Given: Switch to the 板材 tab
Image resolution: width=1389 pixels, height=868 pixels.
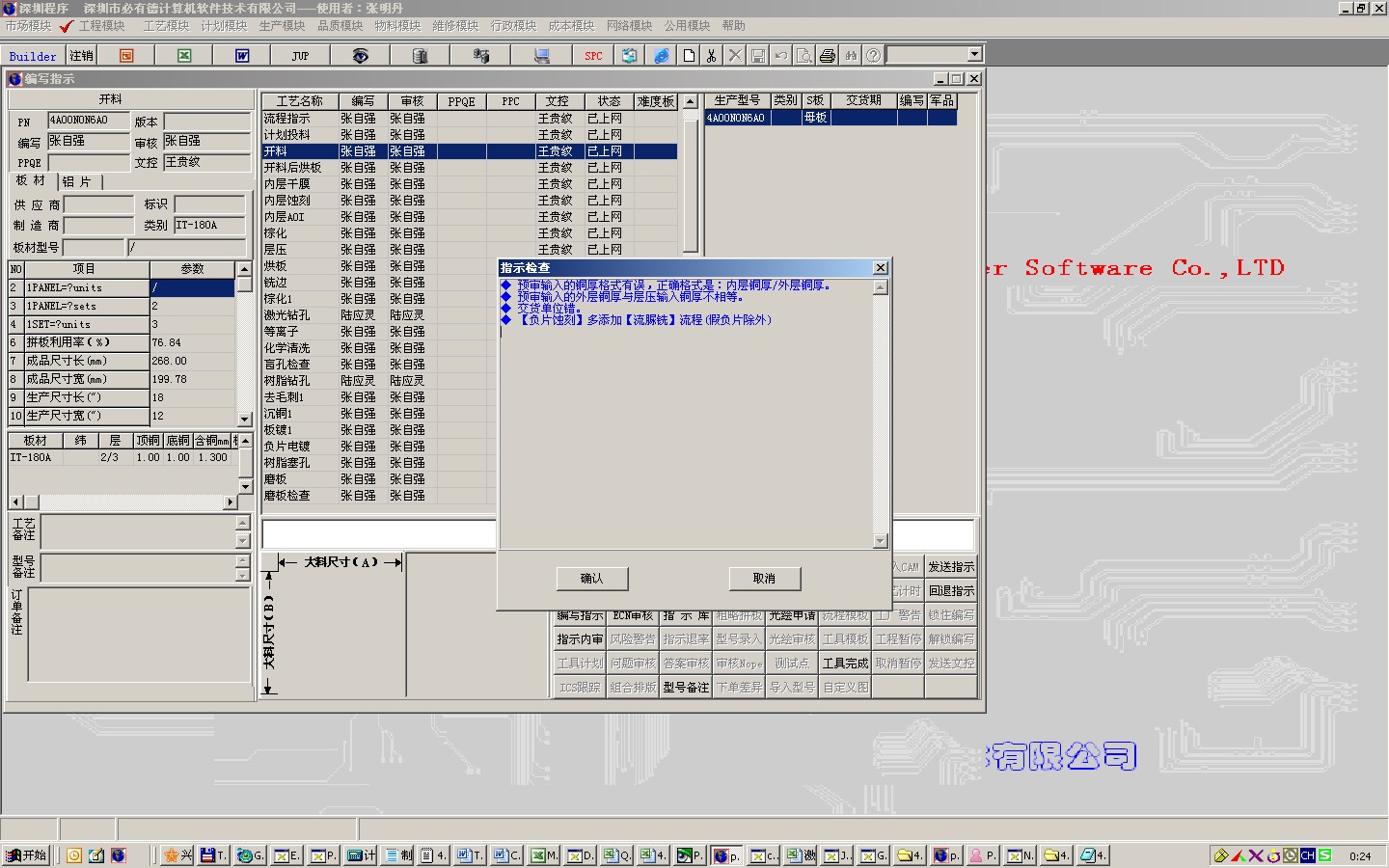Looking at the screenshot, I should 31,180.
